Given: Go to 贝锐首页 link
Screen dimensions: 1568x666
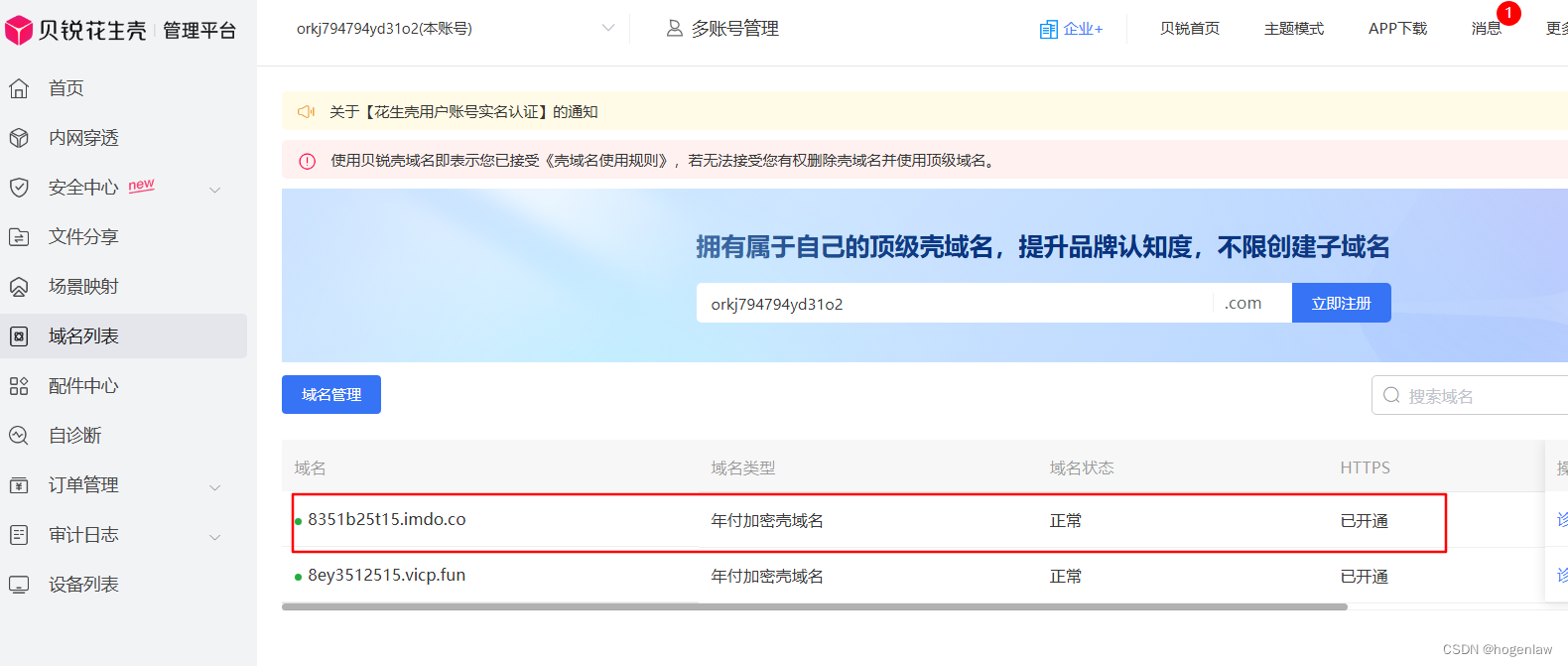Looking at the screenshot, I should pos(1190,29).
